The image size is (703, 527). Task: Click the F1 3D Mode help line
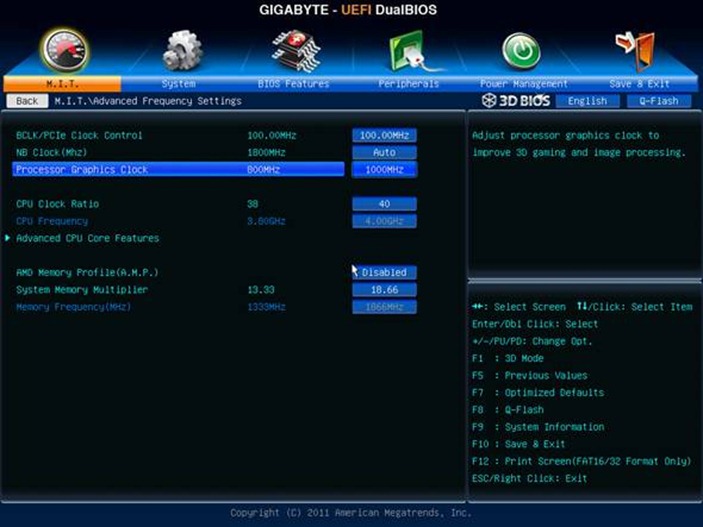click(508, 358)
